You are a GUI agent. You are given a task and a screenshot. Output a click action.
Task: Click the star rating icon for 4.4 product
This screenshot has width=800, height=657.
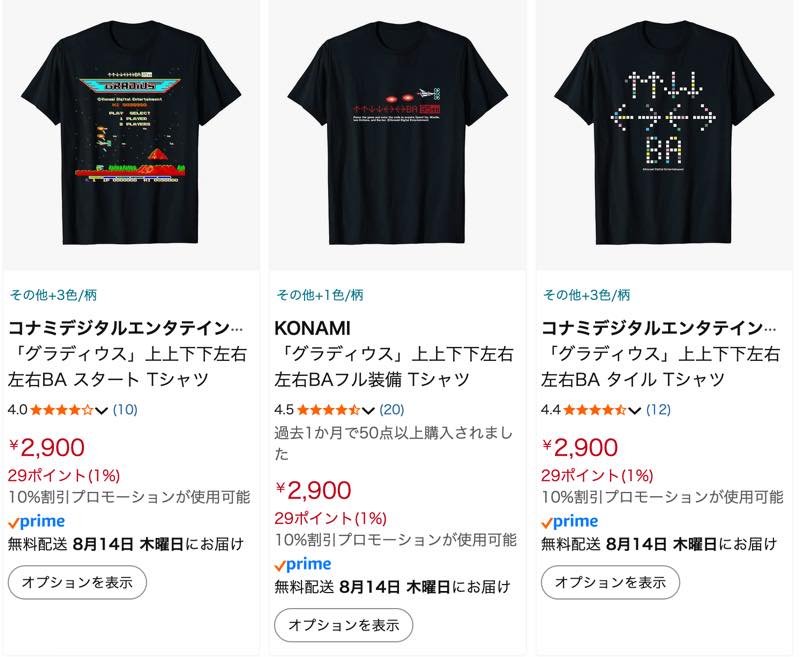(595, 410)
